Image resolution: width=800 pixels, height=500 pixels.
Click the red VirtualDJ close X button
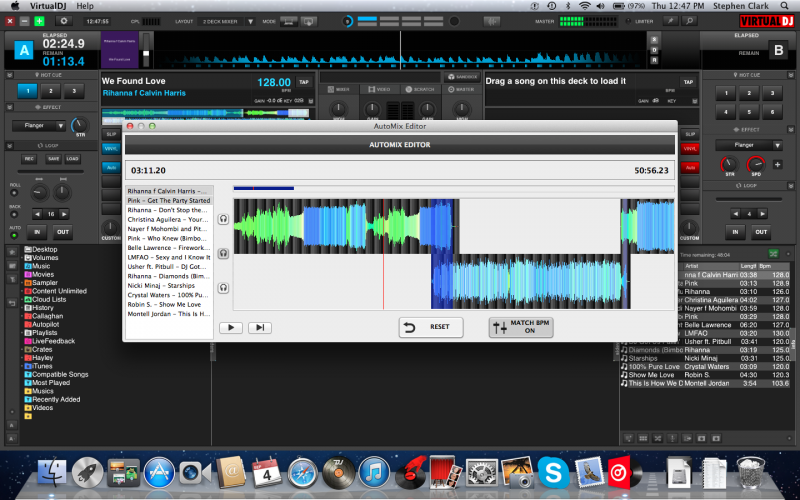tap(10, 21)
